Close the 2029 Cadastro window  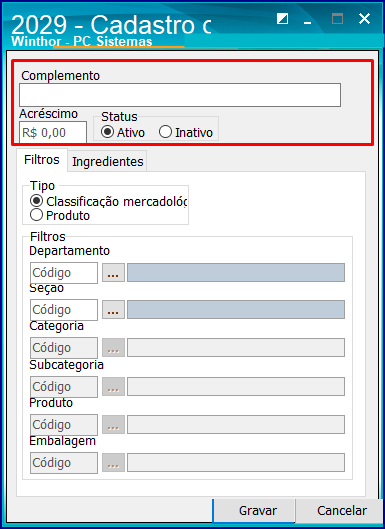tap(364, 19)
